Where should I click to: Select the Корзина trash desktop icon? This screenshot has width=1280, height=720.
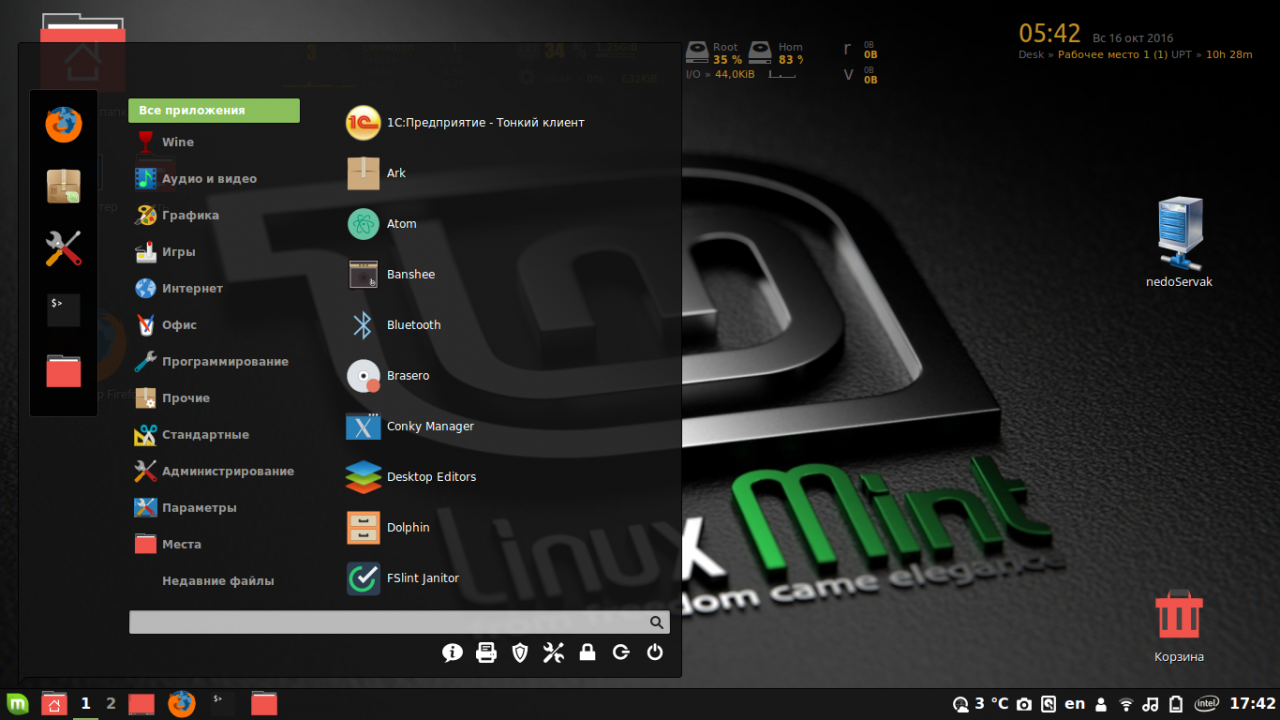pos(1179,627)
